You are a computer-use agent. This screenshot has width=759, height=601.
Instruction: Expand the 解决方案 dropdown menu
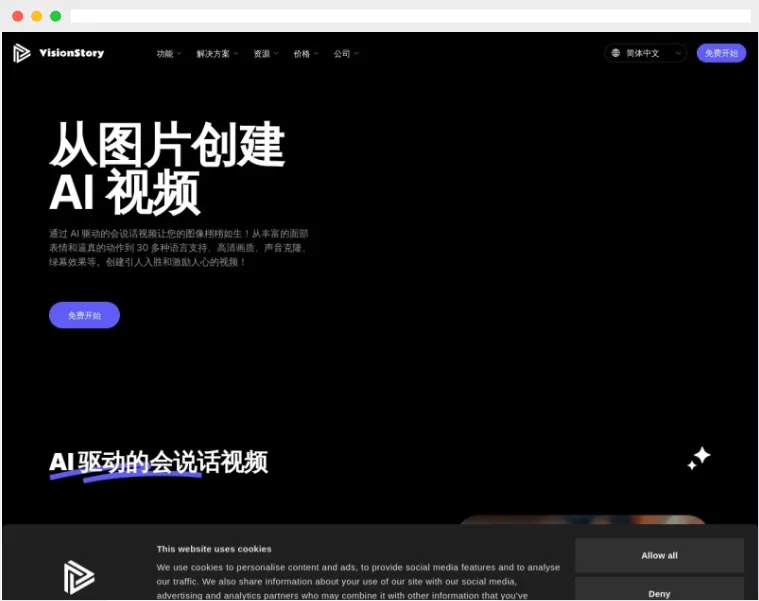pos(217,54)
